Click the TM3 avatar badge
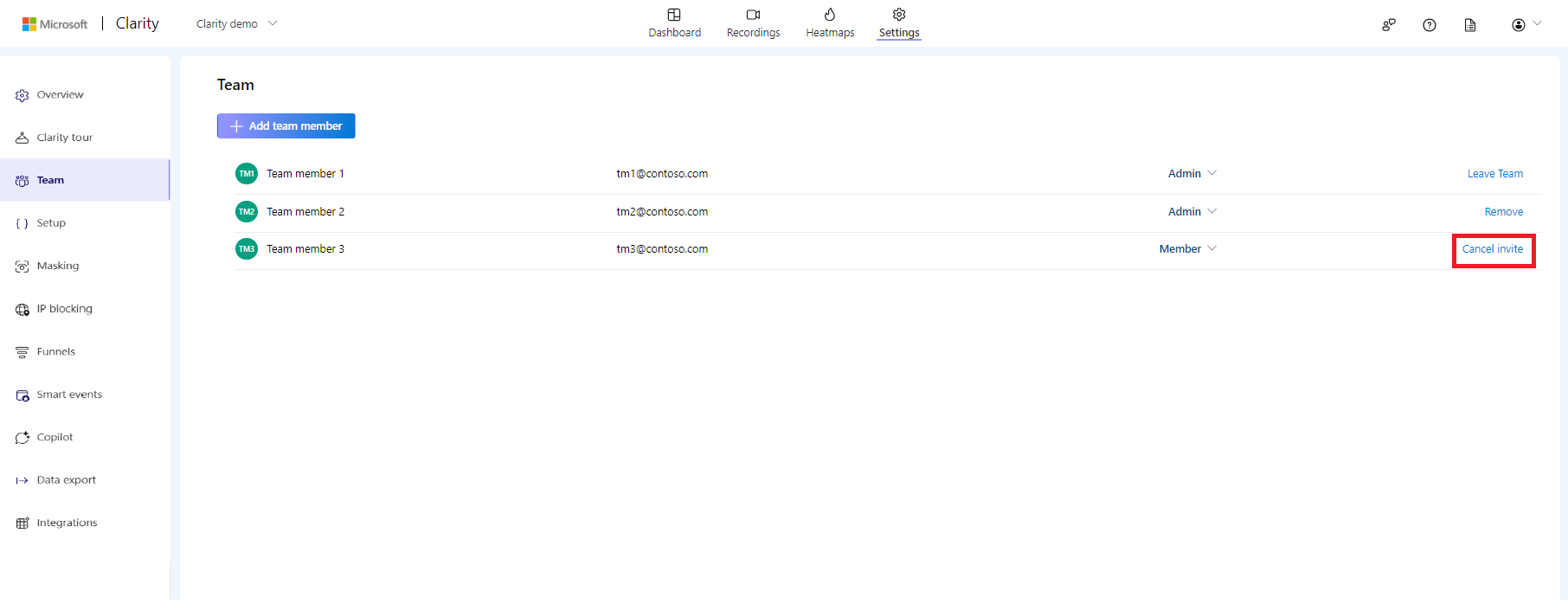 (247, 249)
